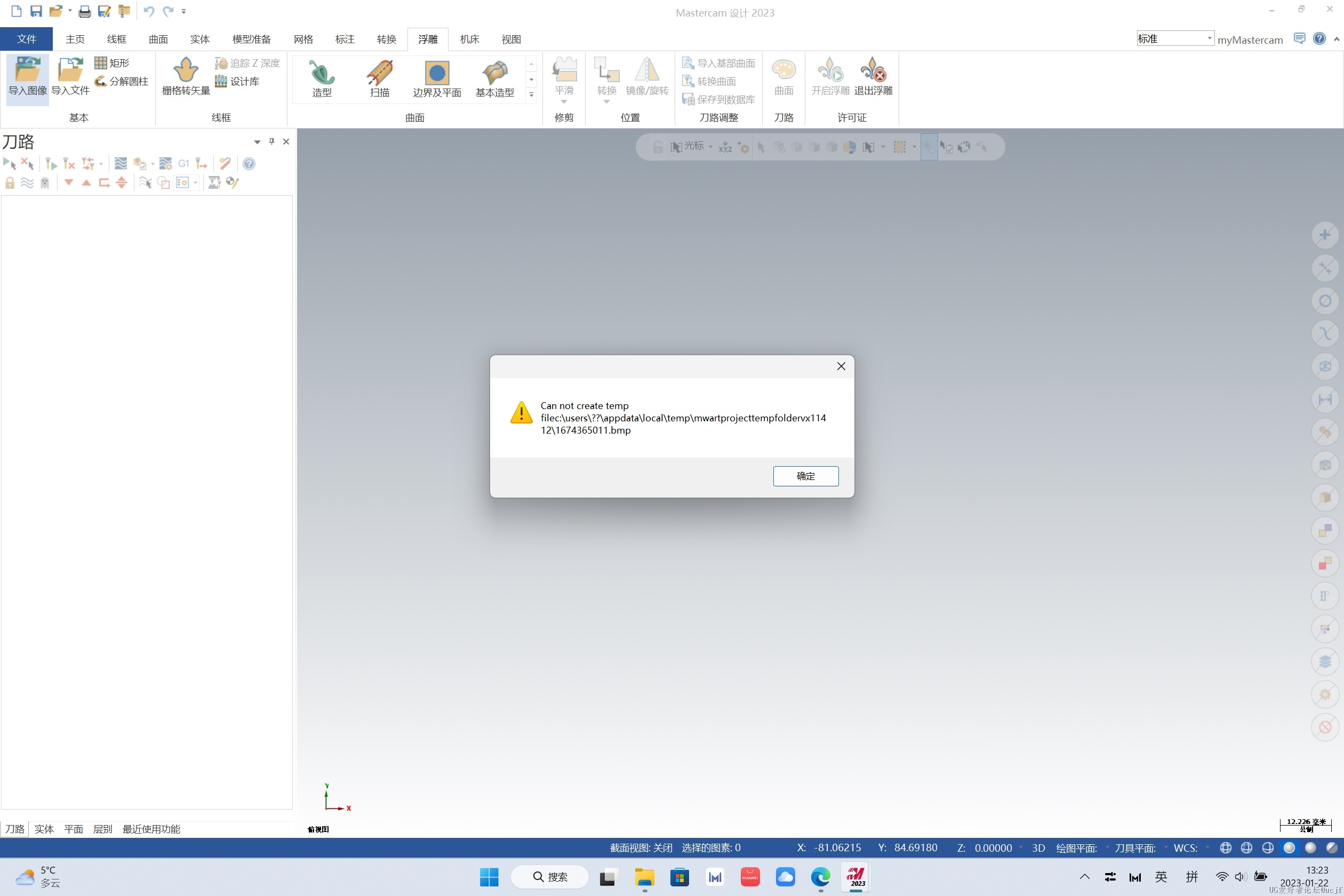
Task: Switch to the 层别 panel tab
Action: [x=102, y=829]
